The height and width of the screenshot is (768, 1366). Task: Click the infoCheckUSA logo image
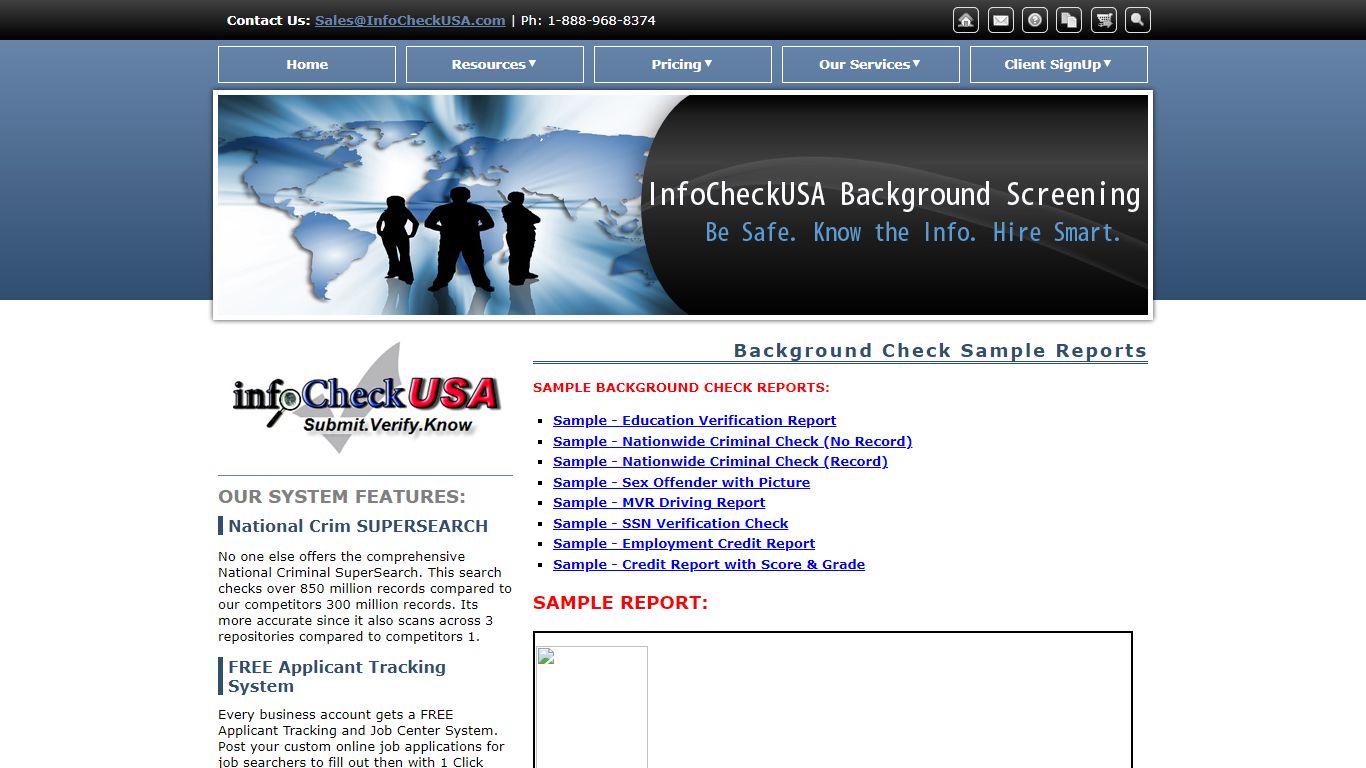366,399
